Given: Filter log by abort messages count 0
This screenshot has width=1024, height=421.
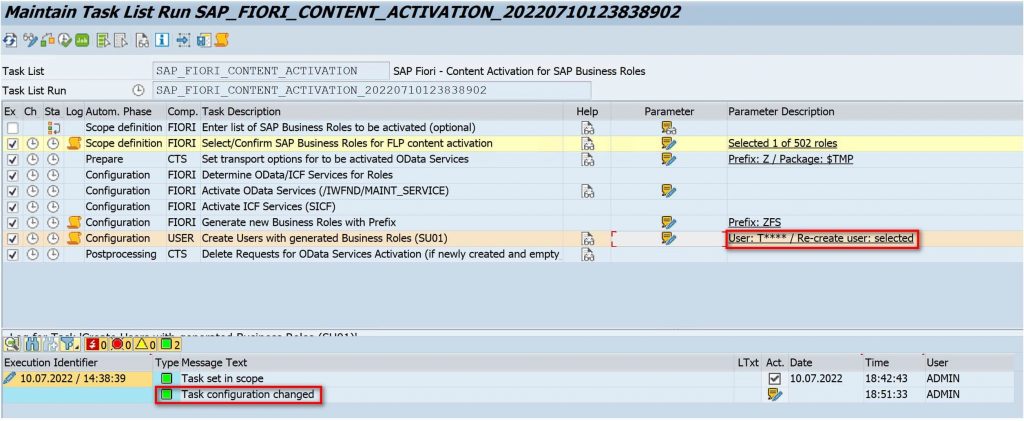Looking at the screenshot, I should [96, 344].
